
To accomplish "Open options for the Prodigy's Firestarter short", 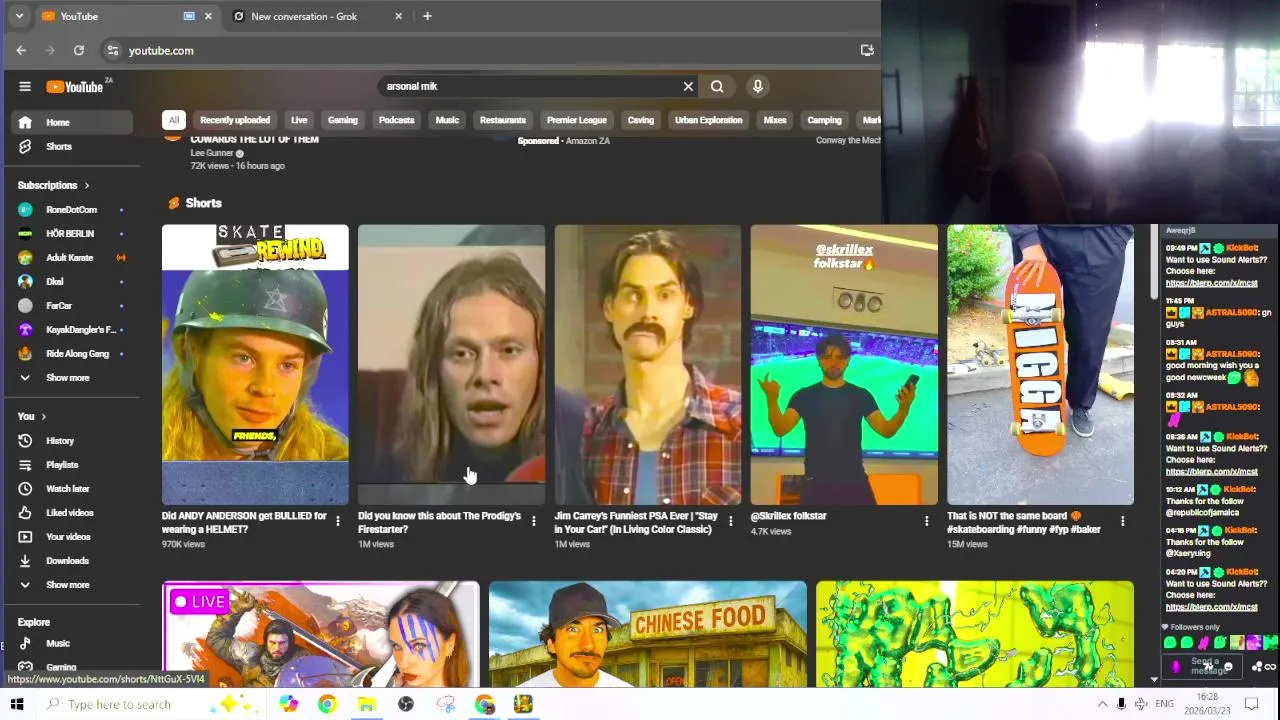I will coord(533,521).
